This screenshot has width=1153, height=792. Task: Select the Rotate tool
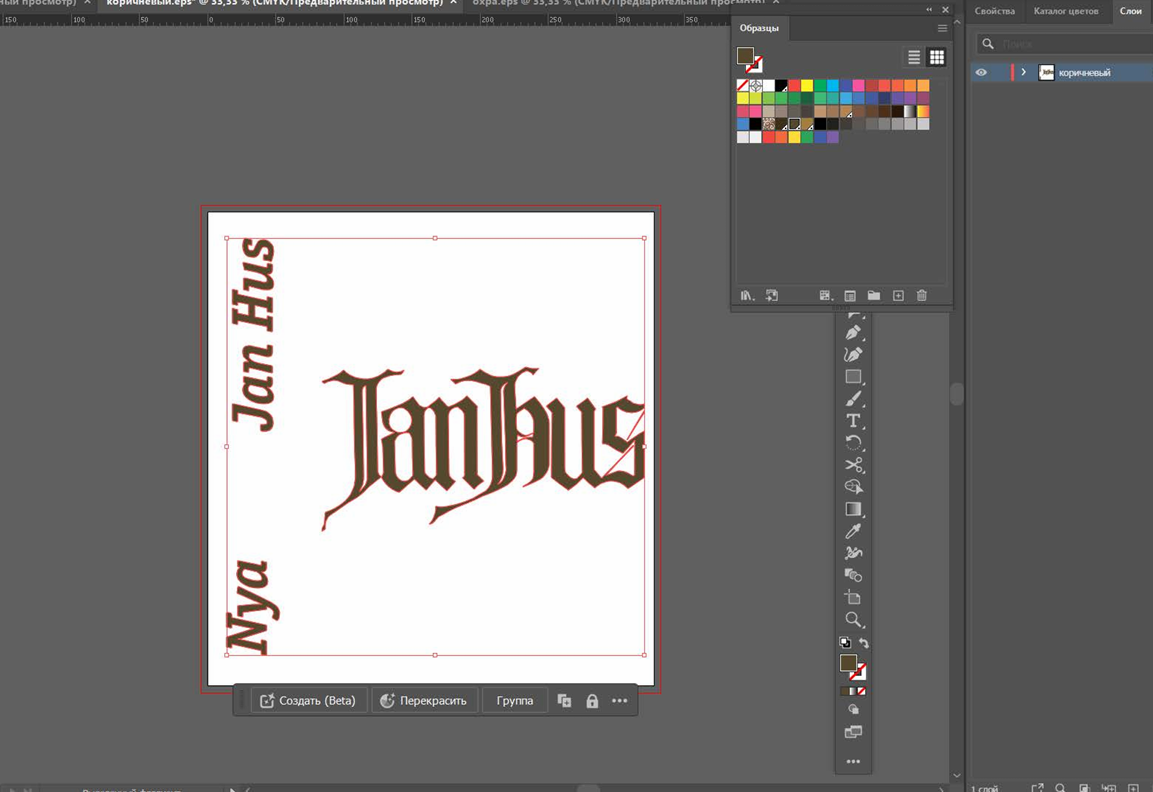pyautogui.click(x=853, y=443)
